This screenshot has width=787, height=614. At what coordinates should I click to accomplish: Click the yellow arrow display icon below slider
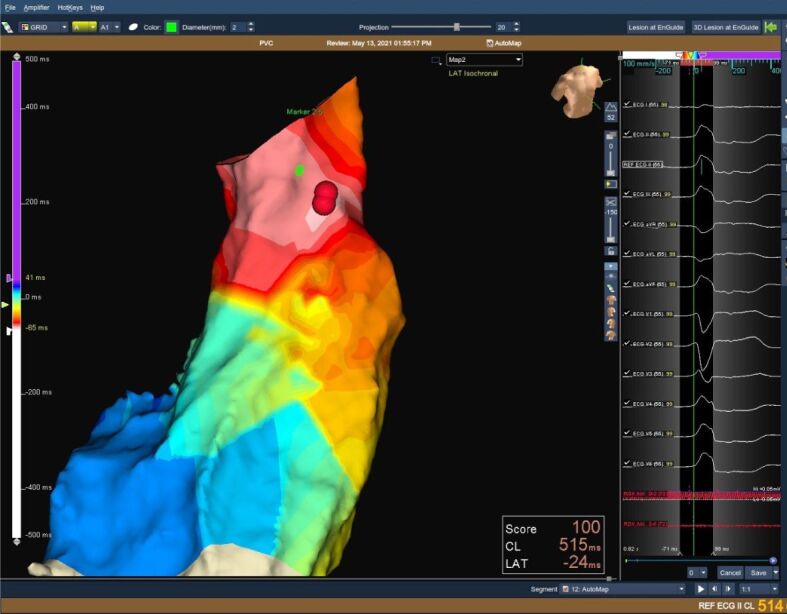[610, 184]
